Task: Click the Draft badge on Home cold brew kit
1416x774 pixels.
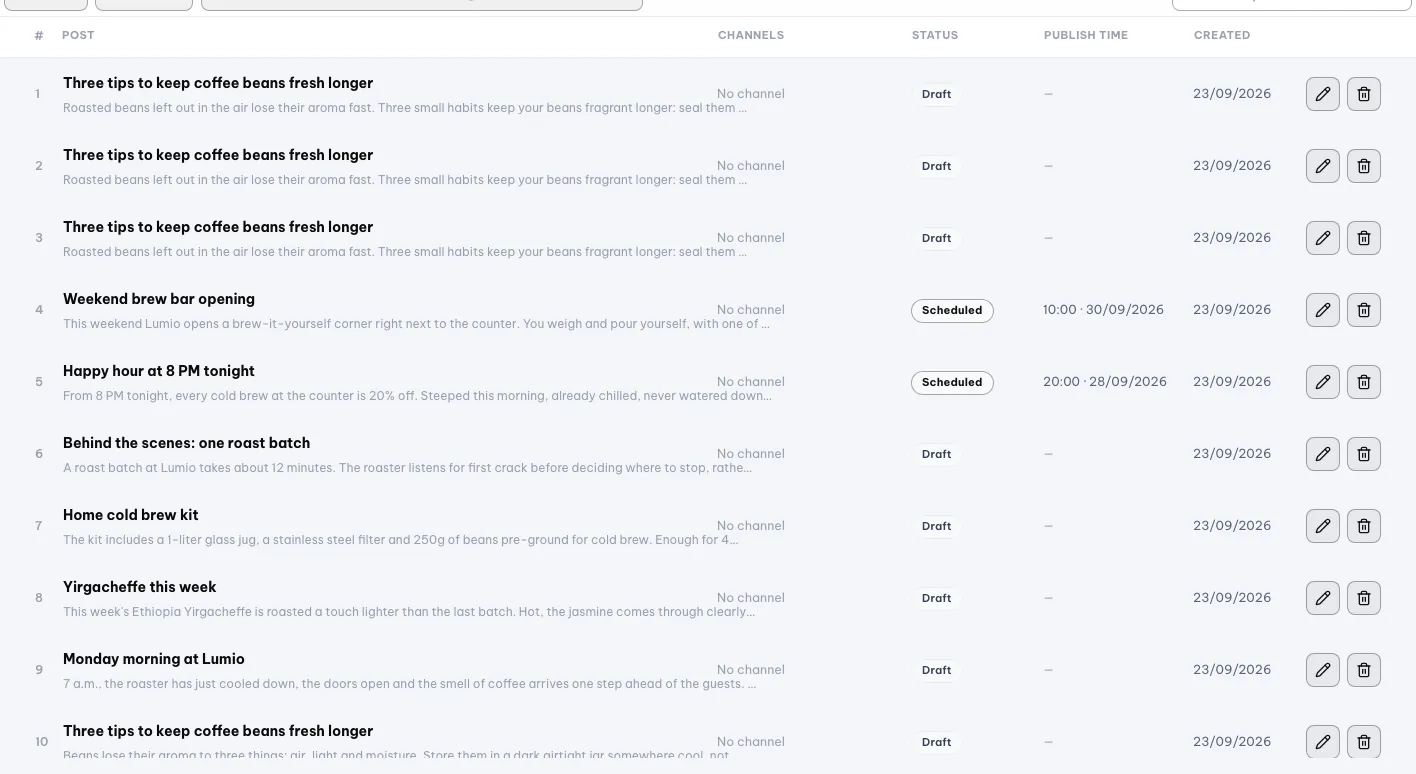Action: coord(937,526)
